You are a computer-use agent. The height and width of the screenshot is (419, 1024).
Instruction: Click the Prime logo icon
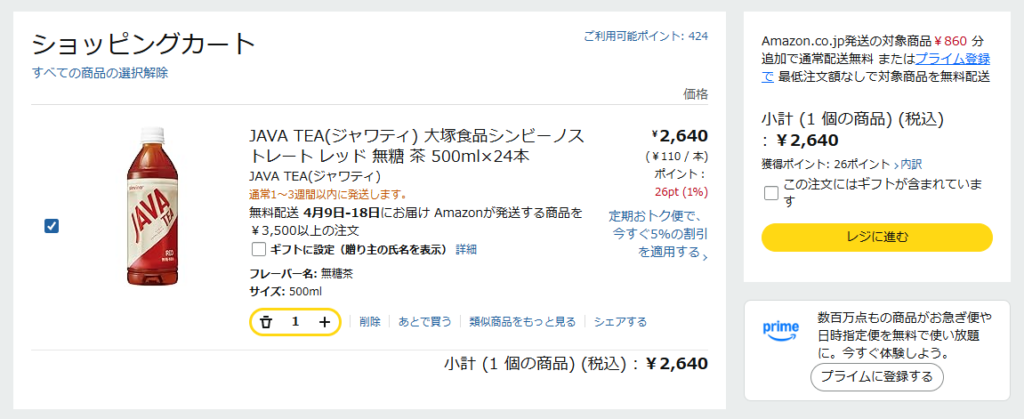(x=781, y=329)
